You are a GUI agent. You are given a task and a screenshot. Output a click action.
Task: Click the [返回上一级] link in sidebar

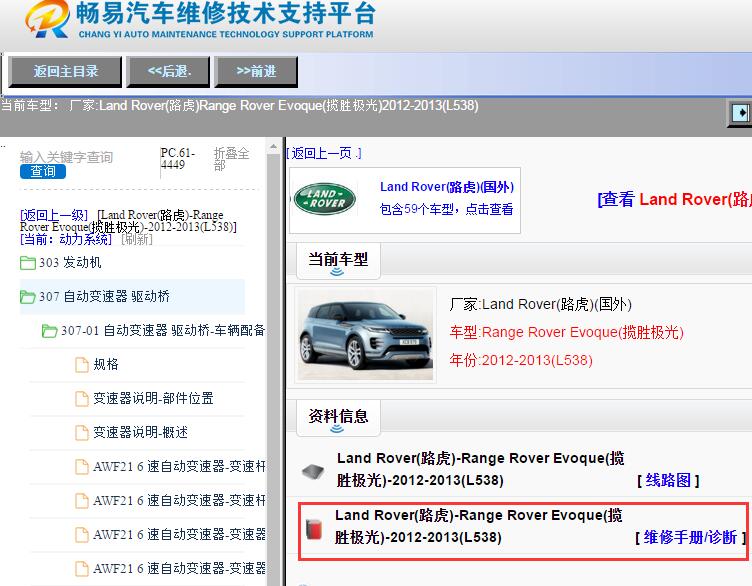[54, 215]
